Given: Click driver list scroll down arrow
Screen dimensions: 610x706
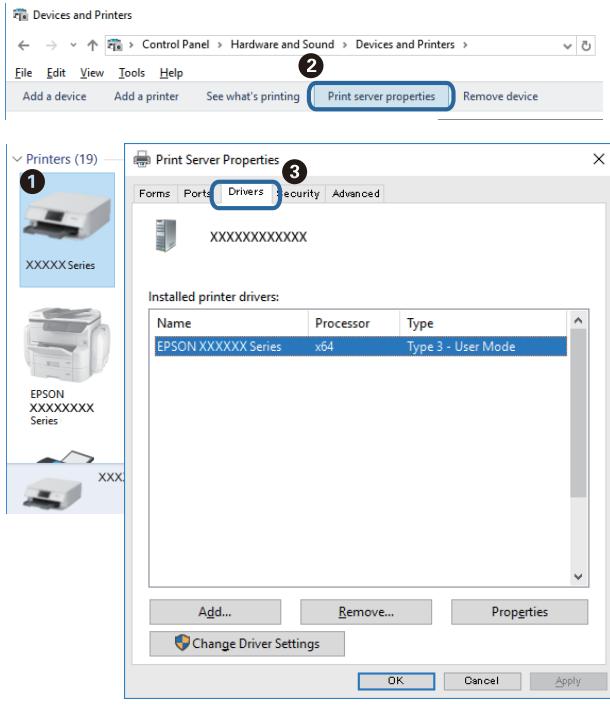Looking at the screenshot, I should coord(578,576).
